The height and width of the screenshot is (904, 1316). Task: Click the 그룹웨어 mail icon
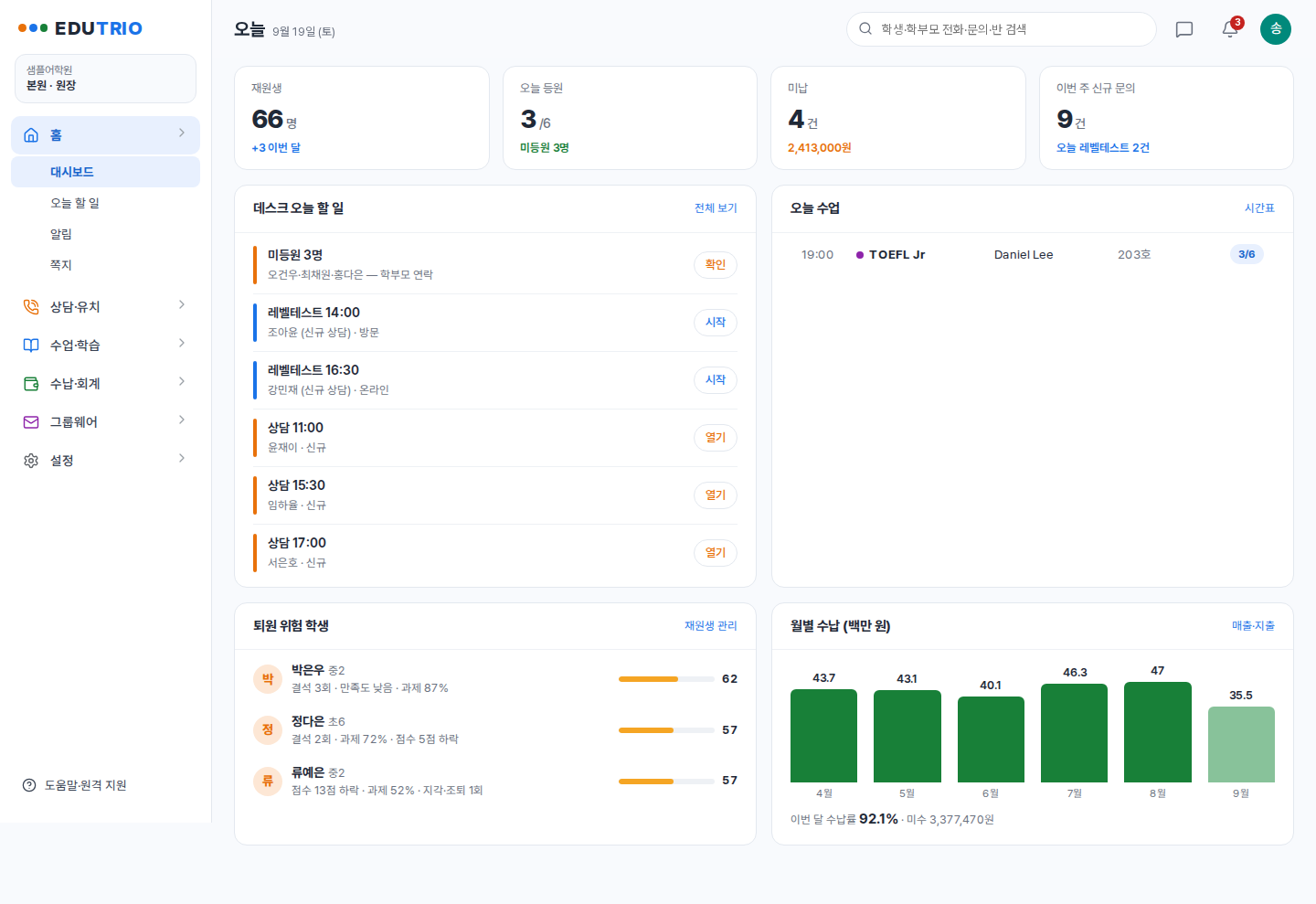tap(31, 422)
